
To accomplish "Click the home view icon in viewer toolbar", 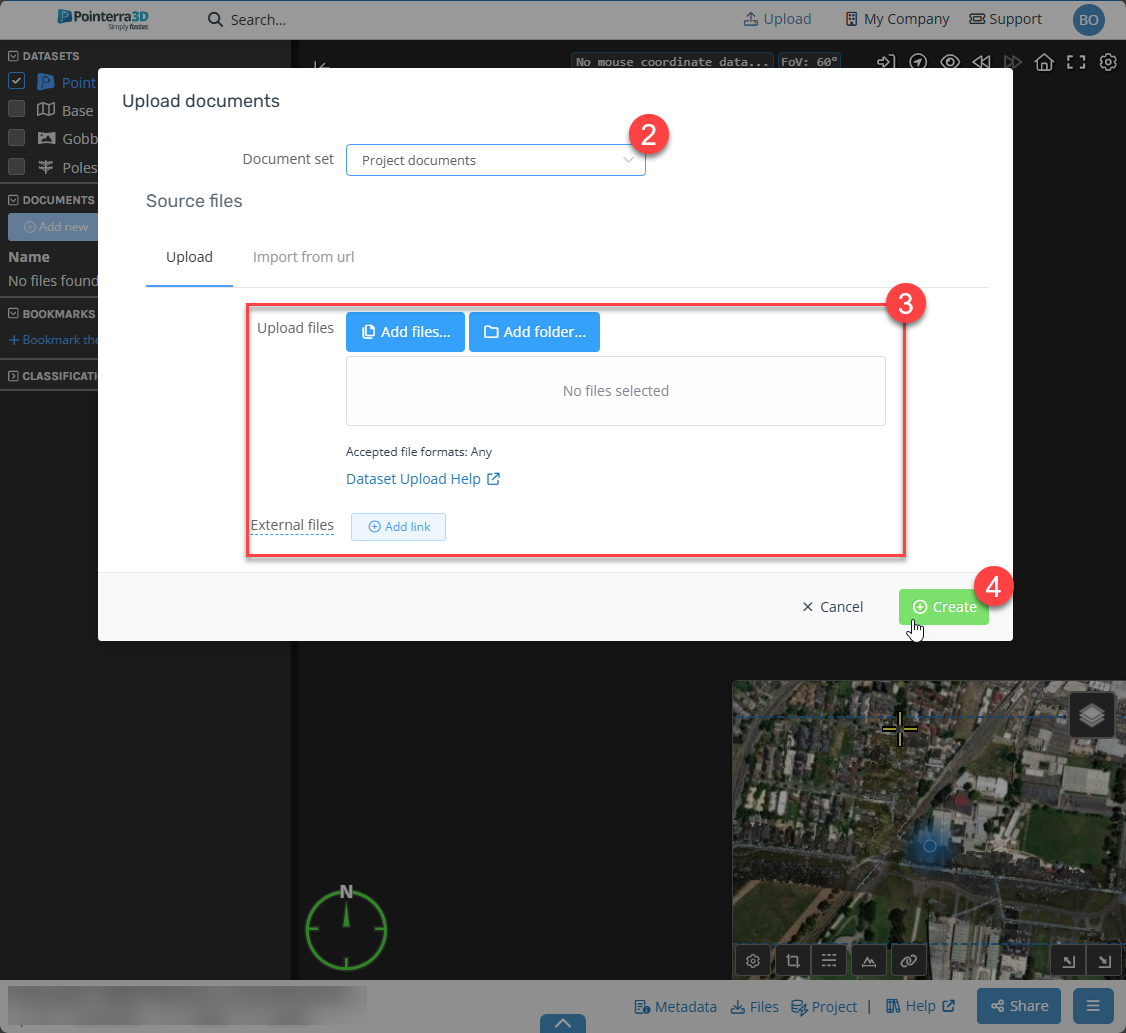I will point(1044,62).
